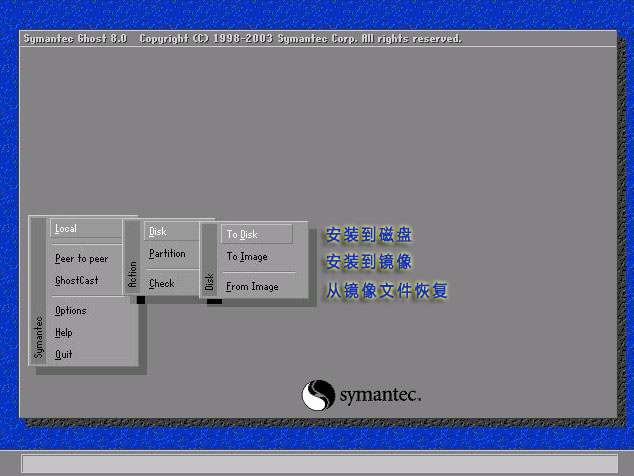This screenshot has height=476, width=634.
Task: Choose the highlighted To Disk option
Action: 242,234
